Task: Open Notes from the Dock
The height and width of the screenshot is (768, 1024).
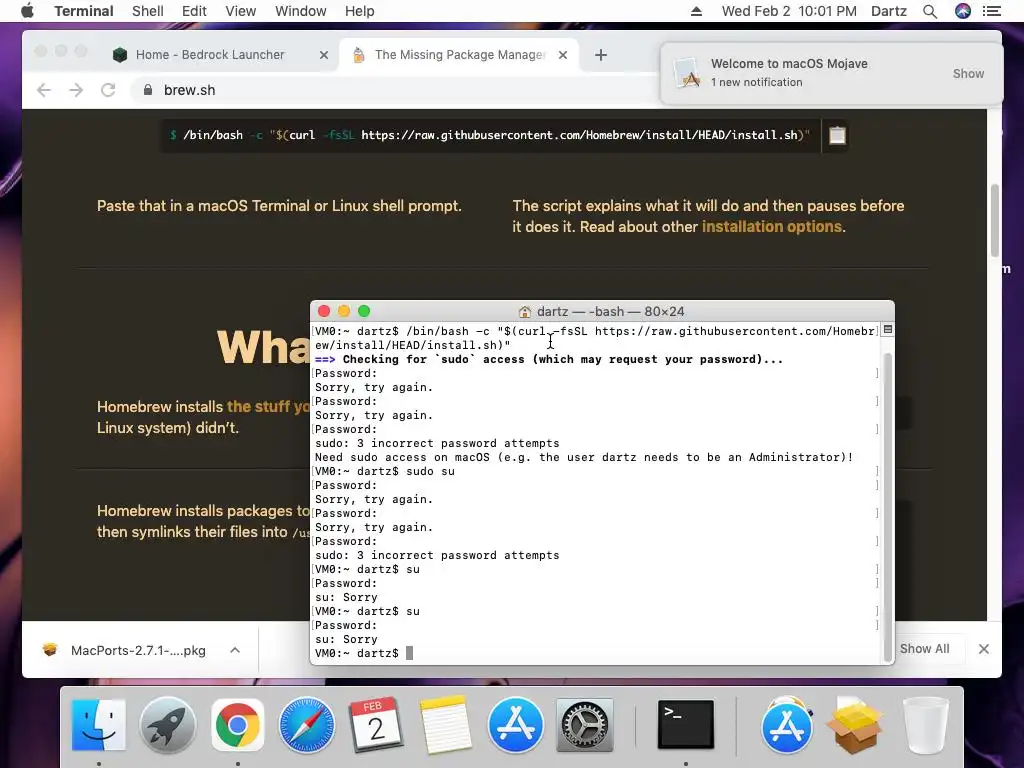Action: (x=445, y=725)
